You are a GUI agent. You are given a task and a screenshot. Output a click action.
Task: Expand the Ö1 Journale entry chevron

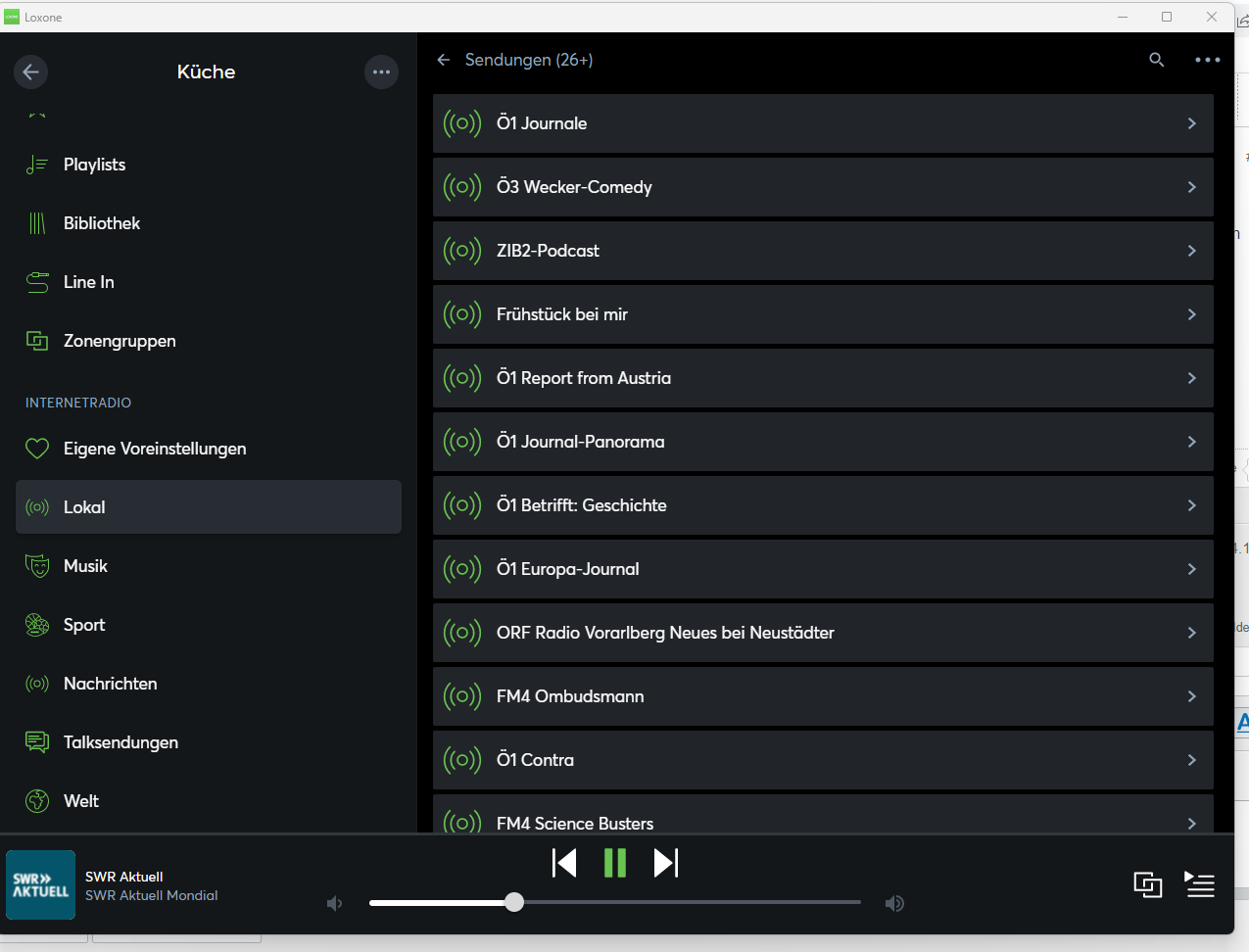pos(1191,123)
